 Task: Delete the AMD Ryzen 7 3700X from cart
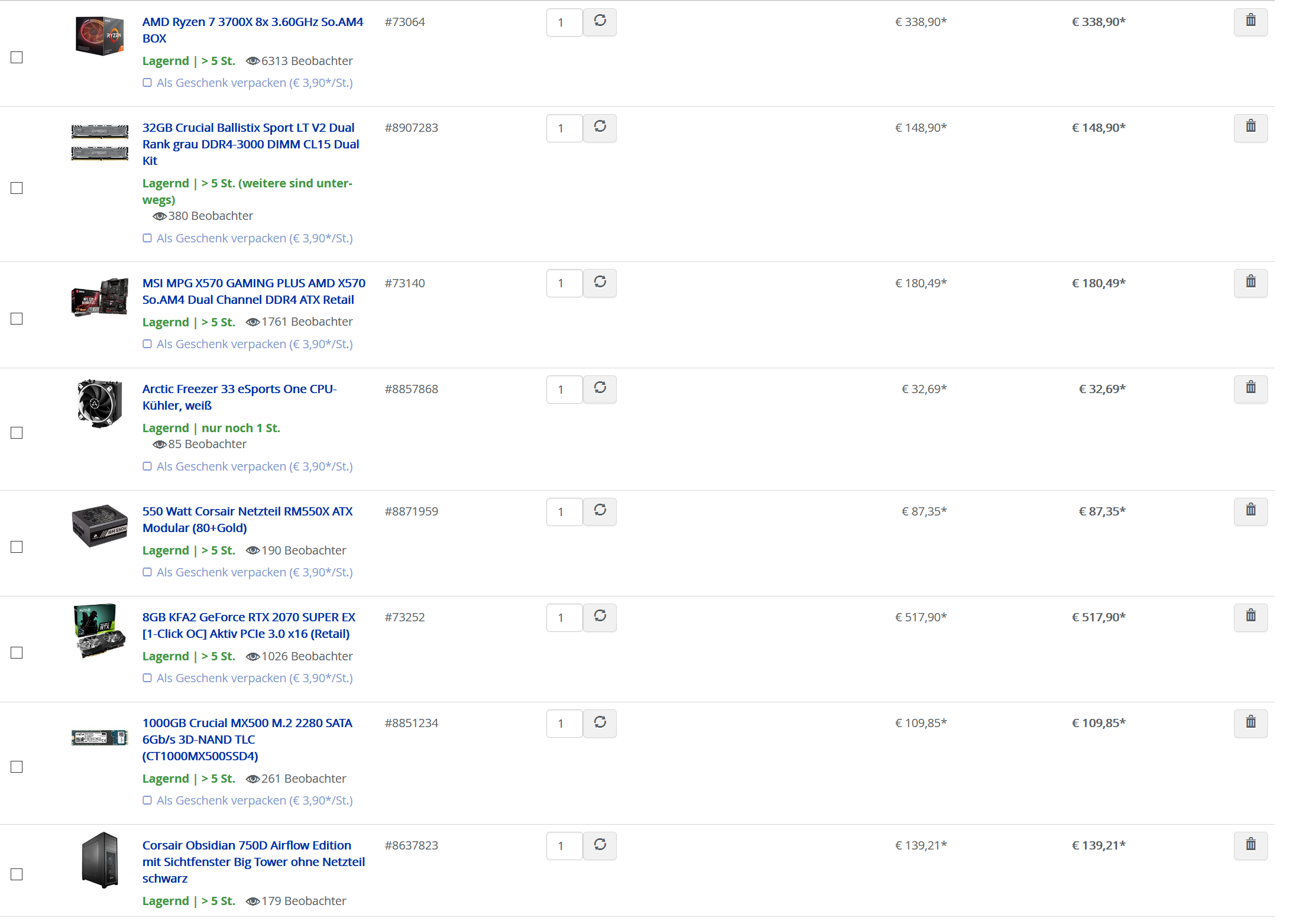1251,22
